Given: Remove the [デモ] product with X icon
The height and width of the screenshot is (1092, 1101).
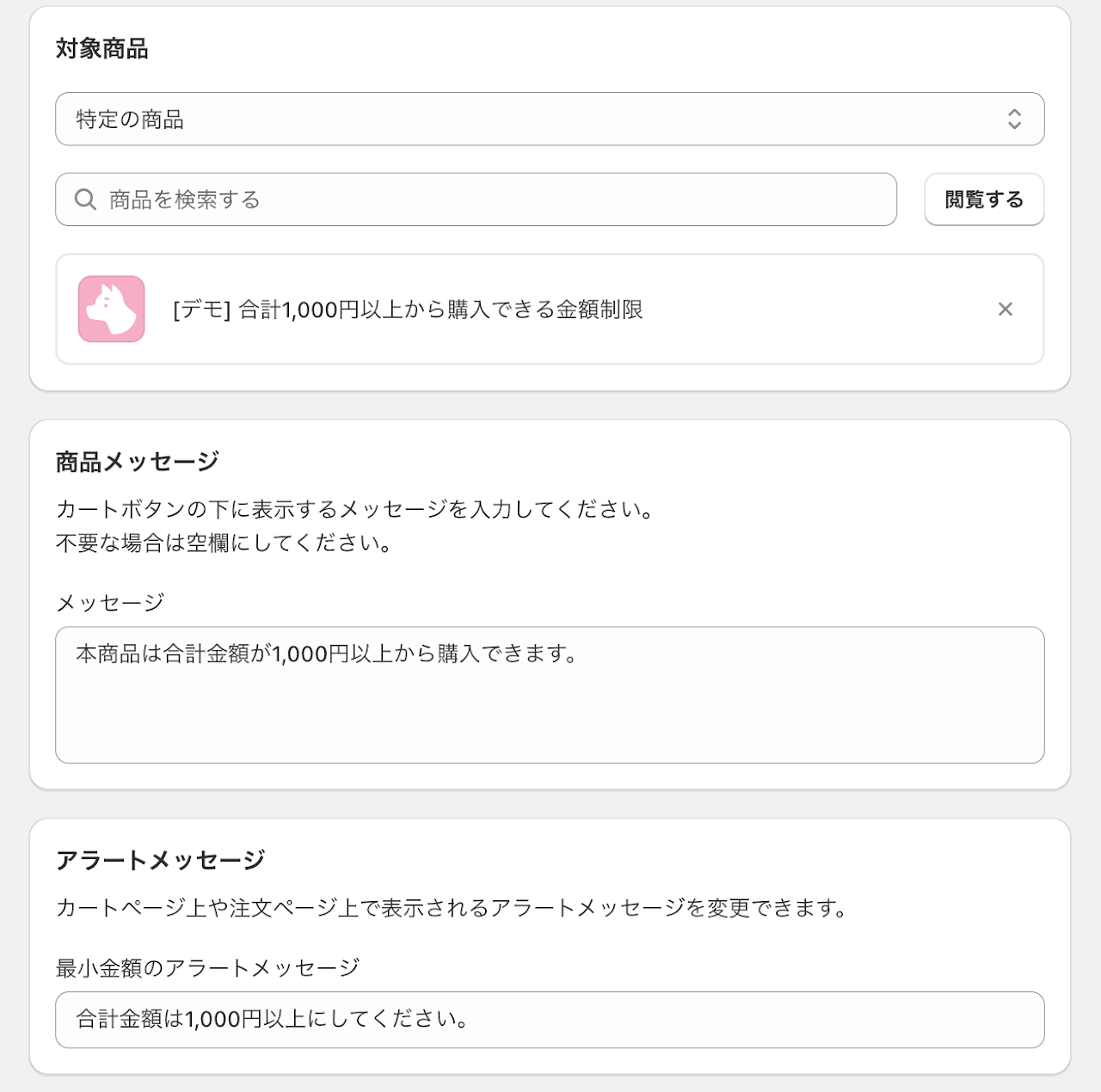Looking at the screenshot, I should click(x=1005, y=309).
